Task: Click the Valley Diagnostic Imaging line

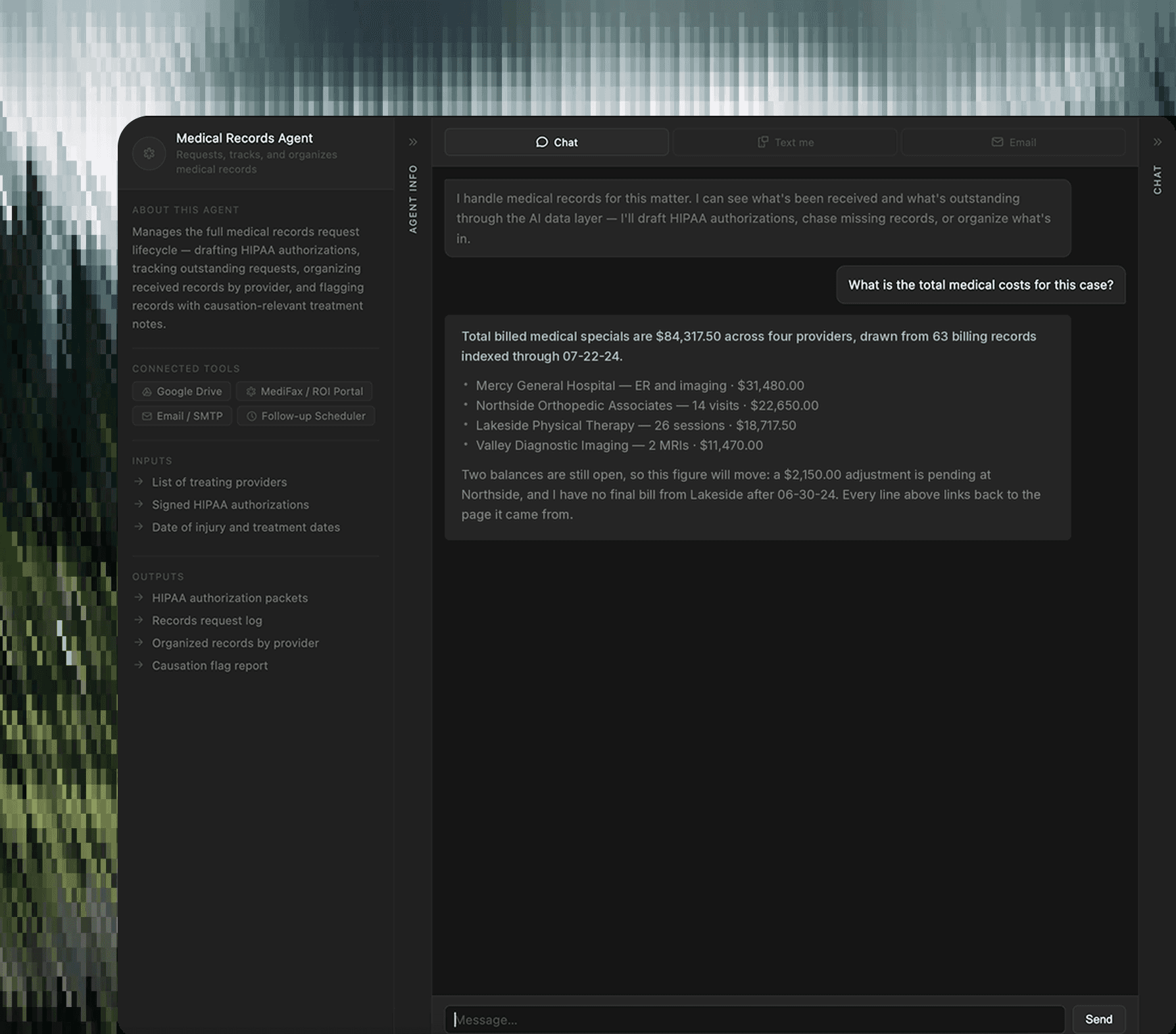Action: pos(620,445)
